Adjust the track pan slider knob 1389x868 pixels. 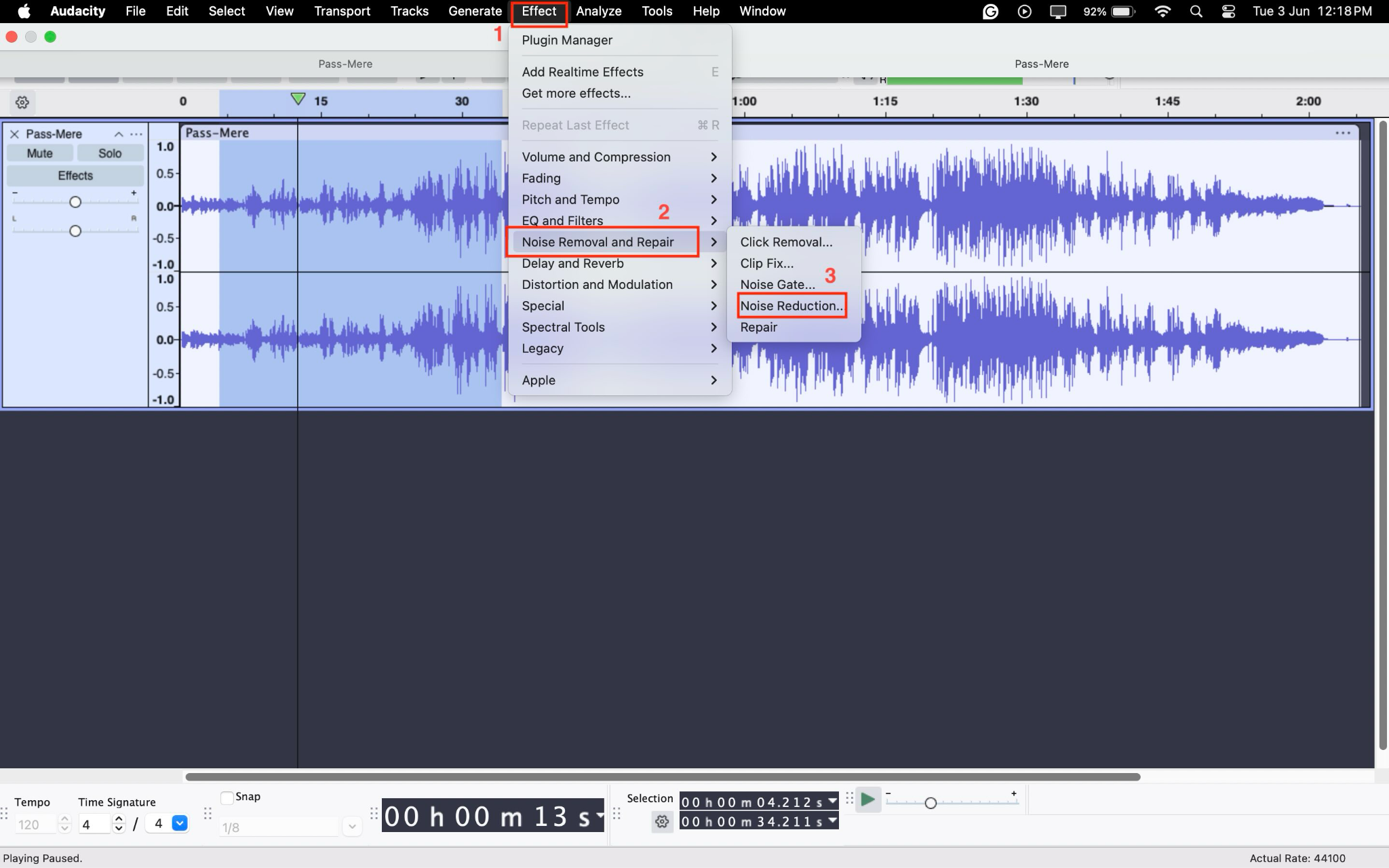75,231
